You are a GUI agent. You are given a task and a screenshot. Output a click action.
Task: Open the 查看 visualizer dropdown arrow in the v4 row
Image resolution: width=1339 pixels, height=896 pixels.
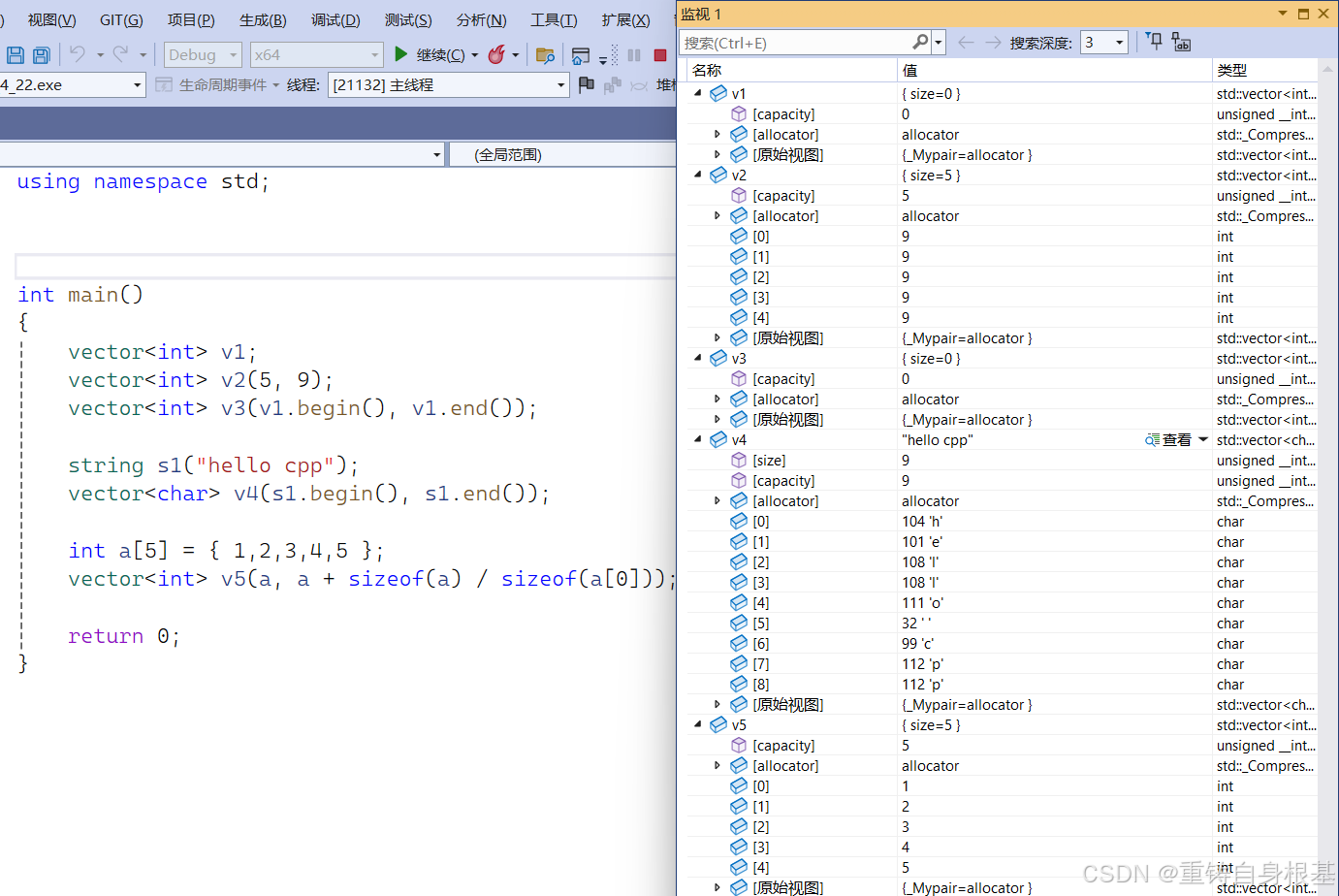[x=1203, y=440]
